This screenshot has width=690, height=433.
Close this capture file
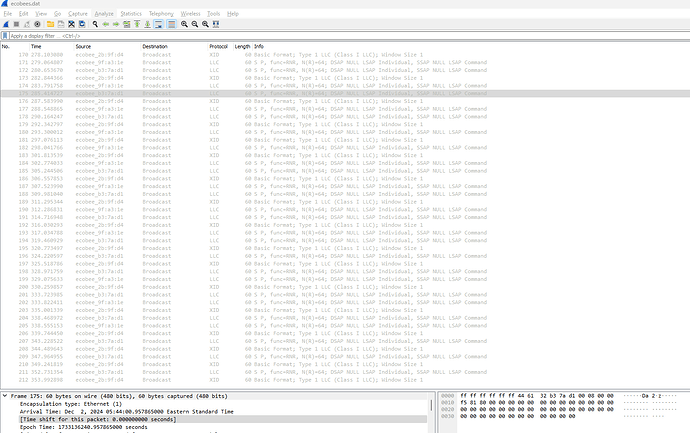click(71, 24)
